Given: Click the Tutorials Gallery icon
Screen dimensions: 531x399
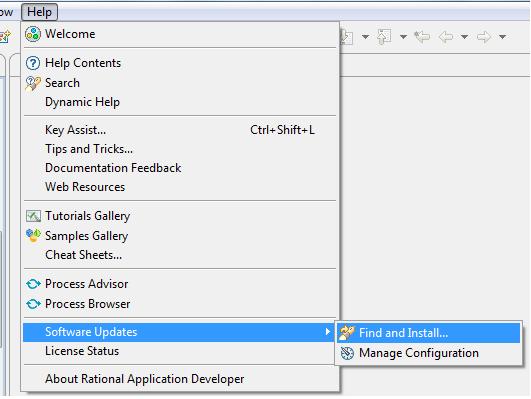Looking at the screenshot, I should click(33, 216).
